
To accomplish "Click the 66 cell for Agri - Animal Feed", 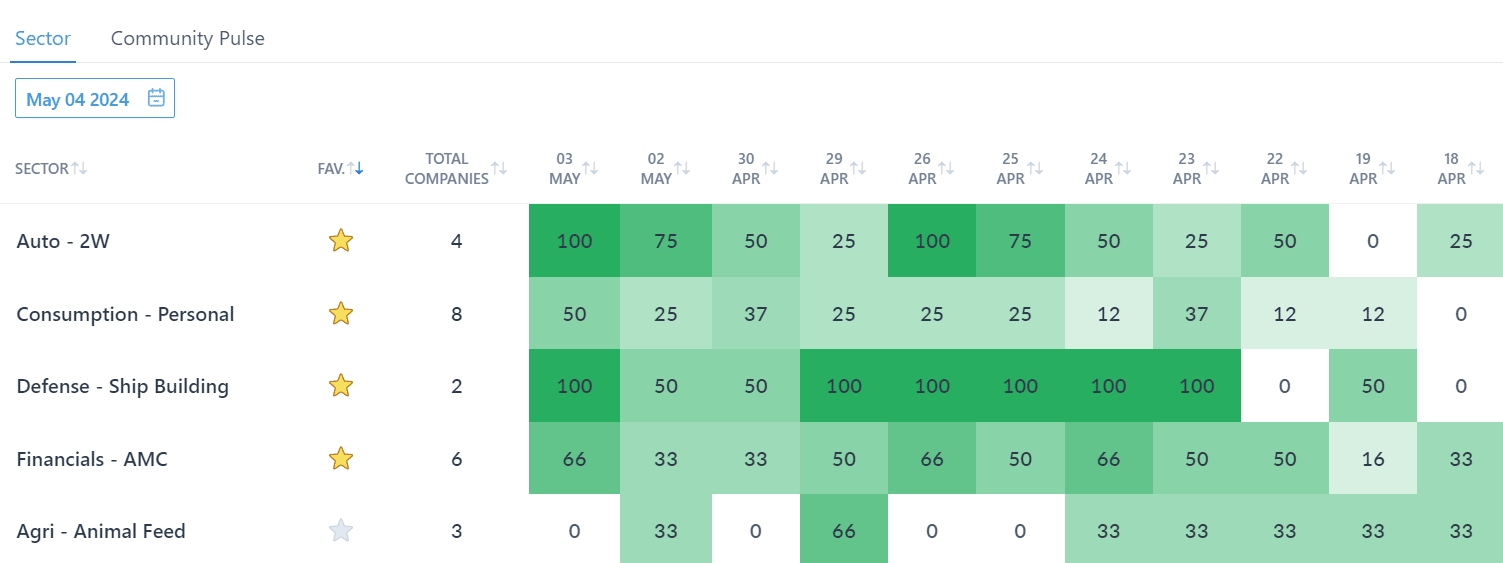I will tap(844, 531).
